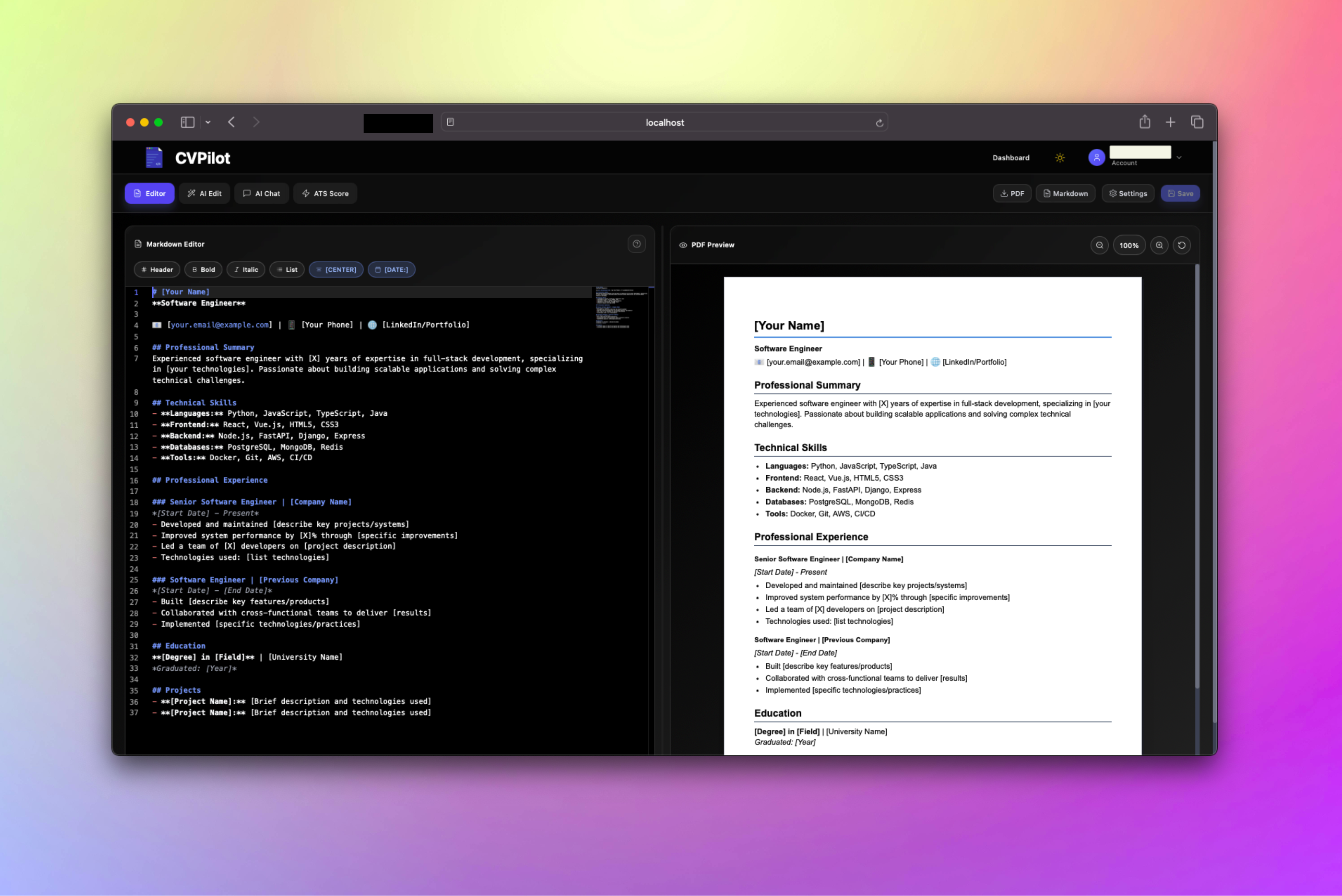Open the Markdown editor help icon
Viewport: 1342px width, 896px height.
click(637, 244)
